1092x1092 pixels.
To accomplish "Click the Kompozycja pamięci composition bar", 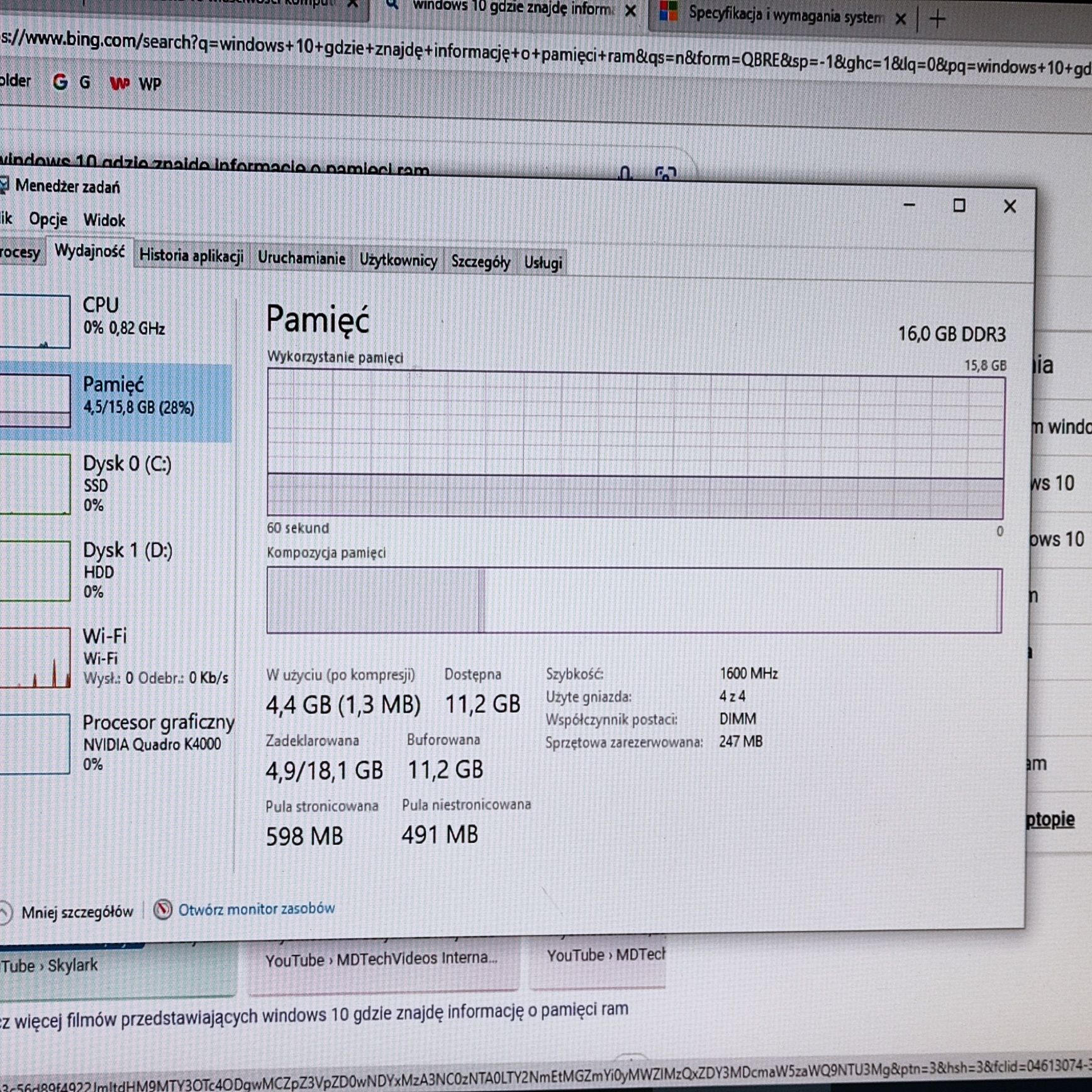I will 634,600.
